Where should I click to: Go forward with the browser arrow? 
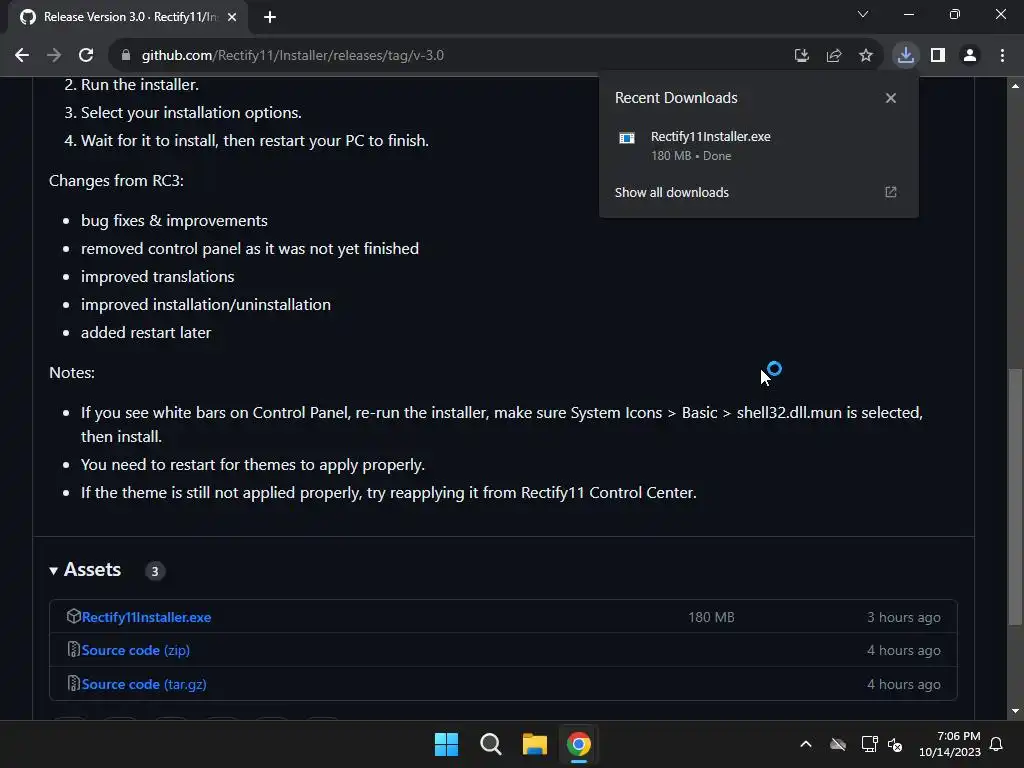54,56
